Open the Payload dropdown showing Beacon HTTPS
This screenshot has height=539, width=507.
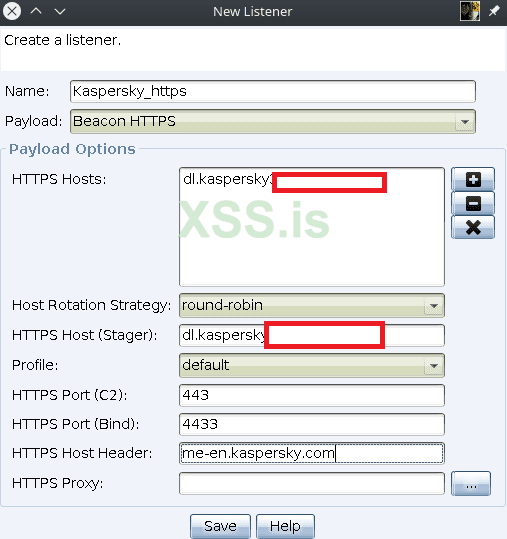[273, 121]
